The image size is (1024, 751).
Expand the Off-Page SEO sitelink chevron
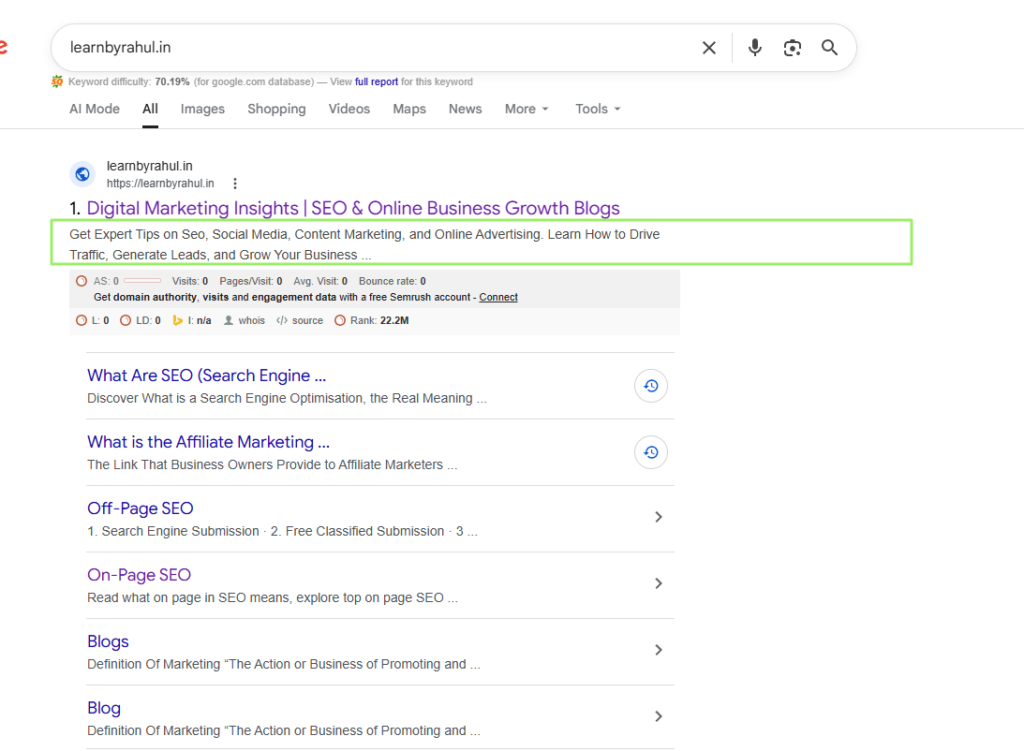658,517
